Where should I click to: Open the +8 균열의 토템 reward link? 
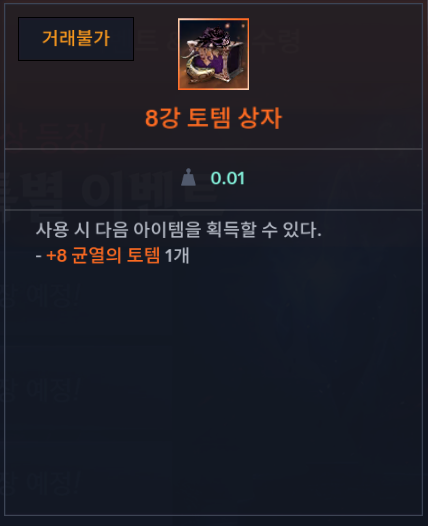[103, 256]
